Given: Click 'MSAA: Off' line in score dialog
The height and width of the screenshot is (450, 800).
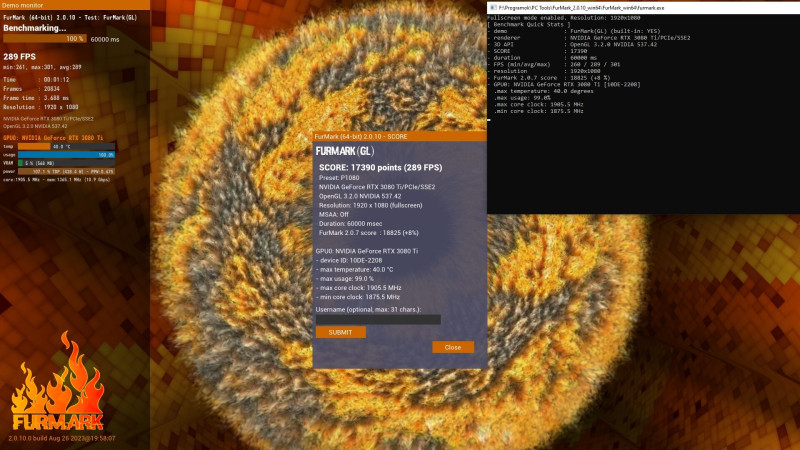Looking at the screenshot, I should pyautogui.click(x=334, y=214).
